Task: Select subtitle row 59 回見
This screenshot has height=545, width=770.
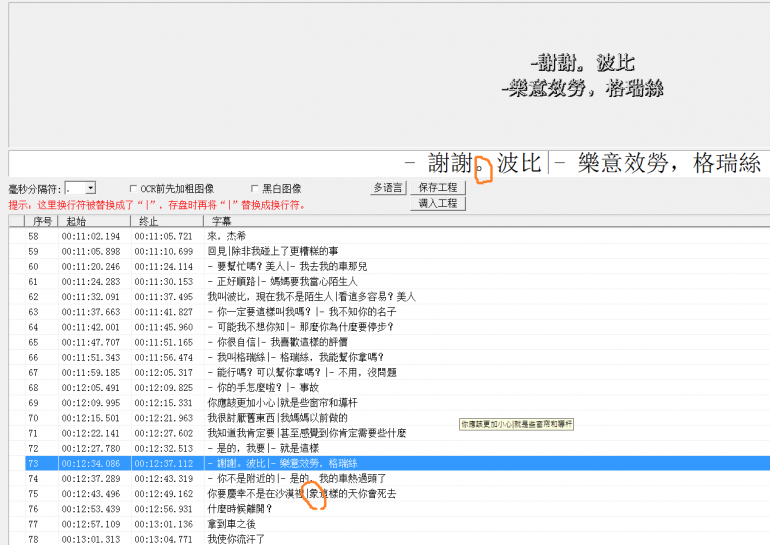Action: point(397,251)
